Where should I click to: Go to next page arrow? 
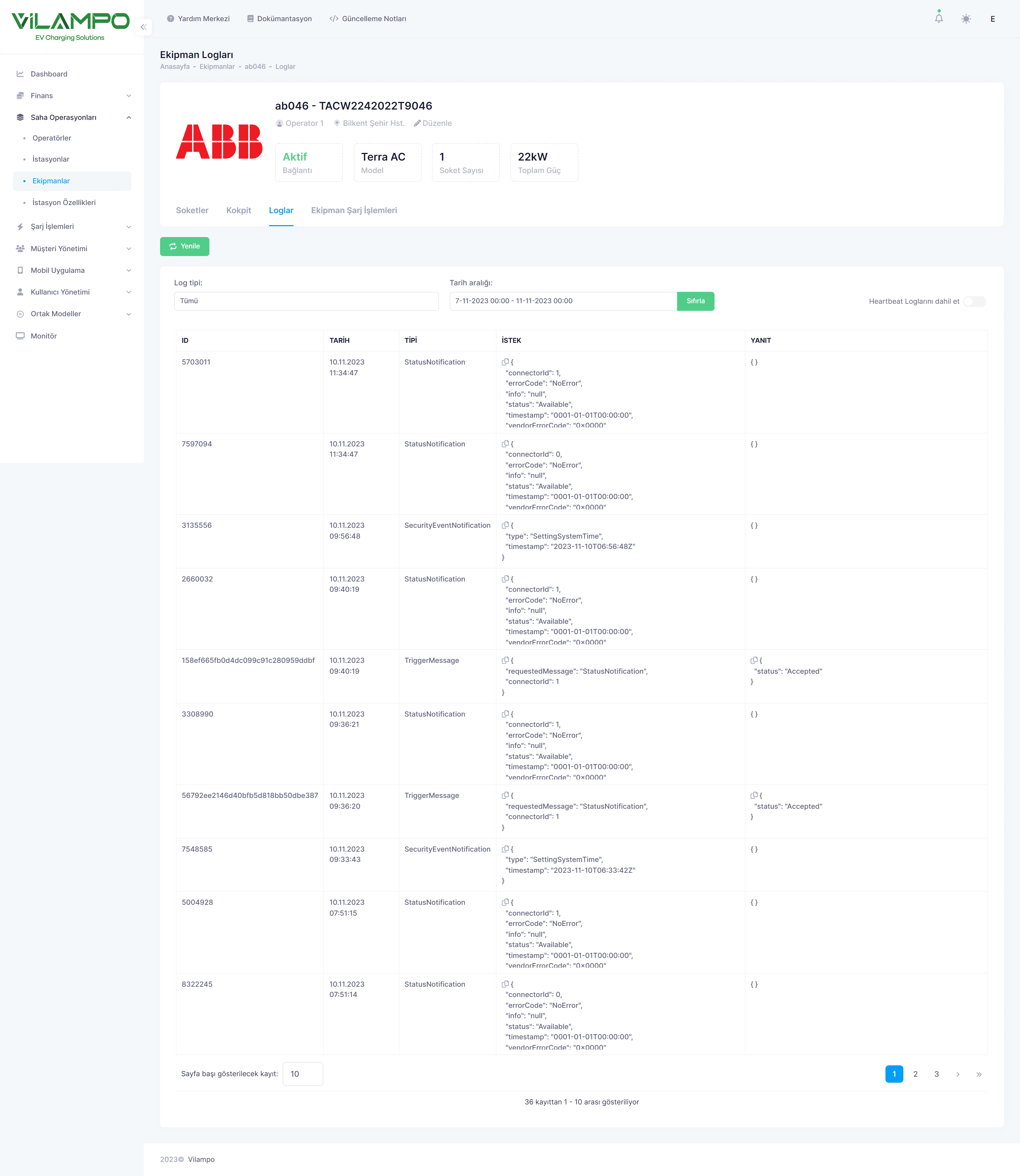click(x=958, y=1074)
